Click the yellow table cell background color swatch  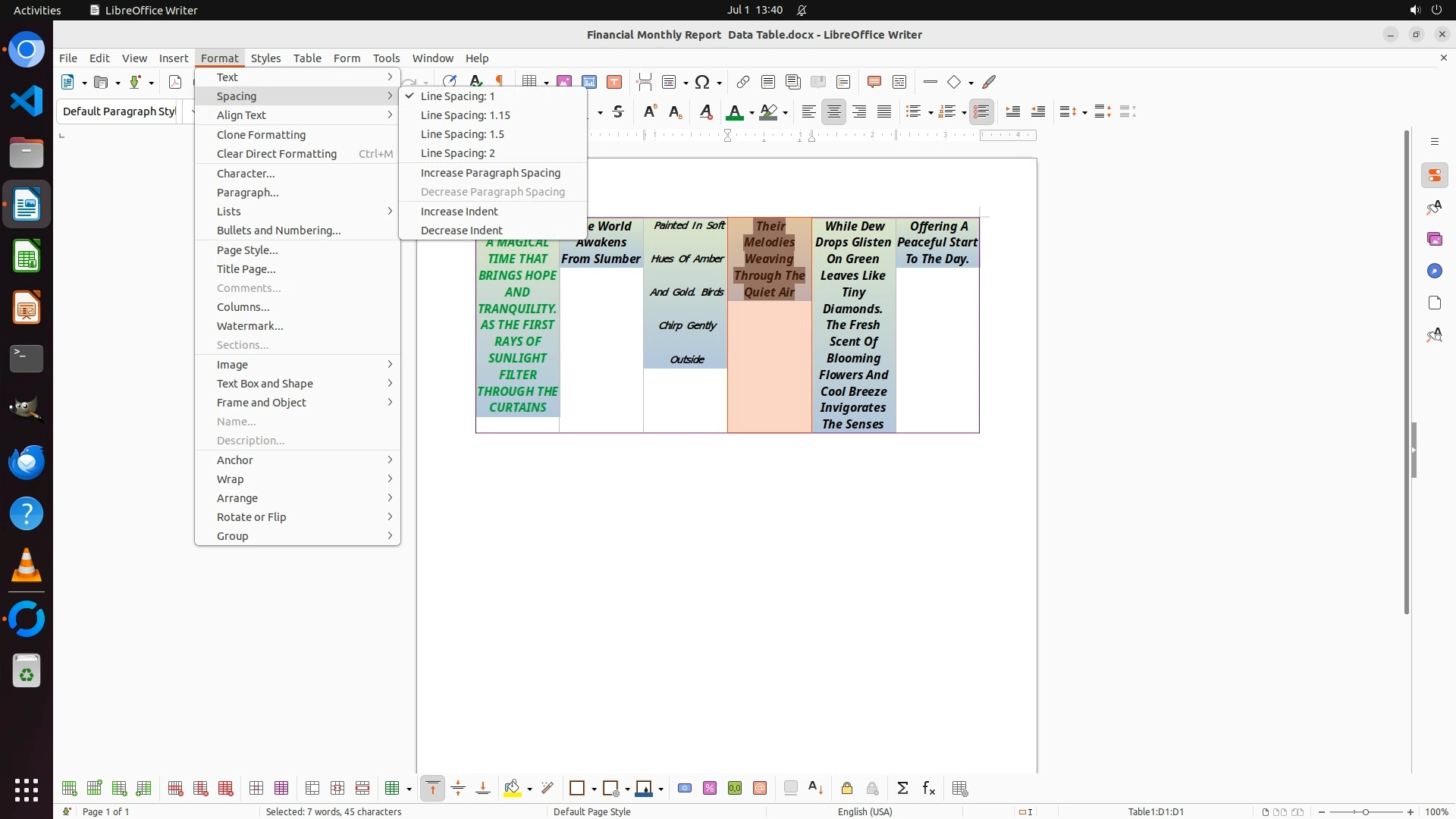click(513, 789)
